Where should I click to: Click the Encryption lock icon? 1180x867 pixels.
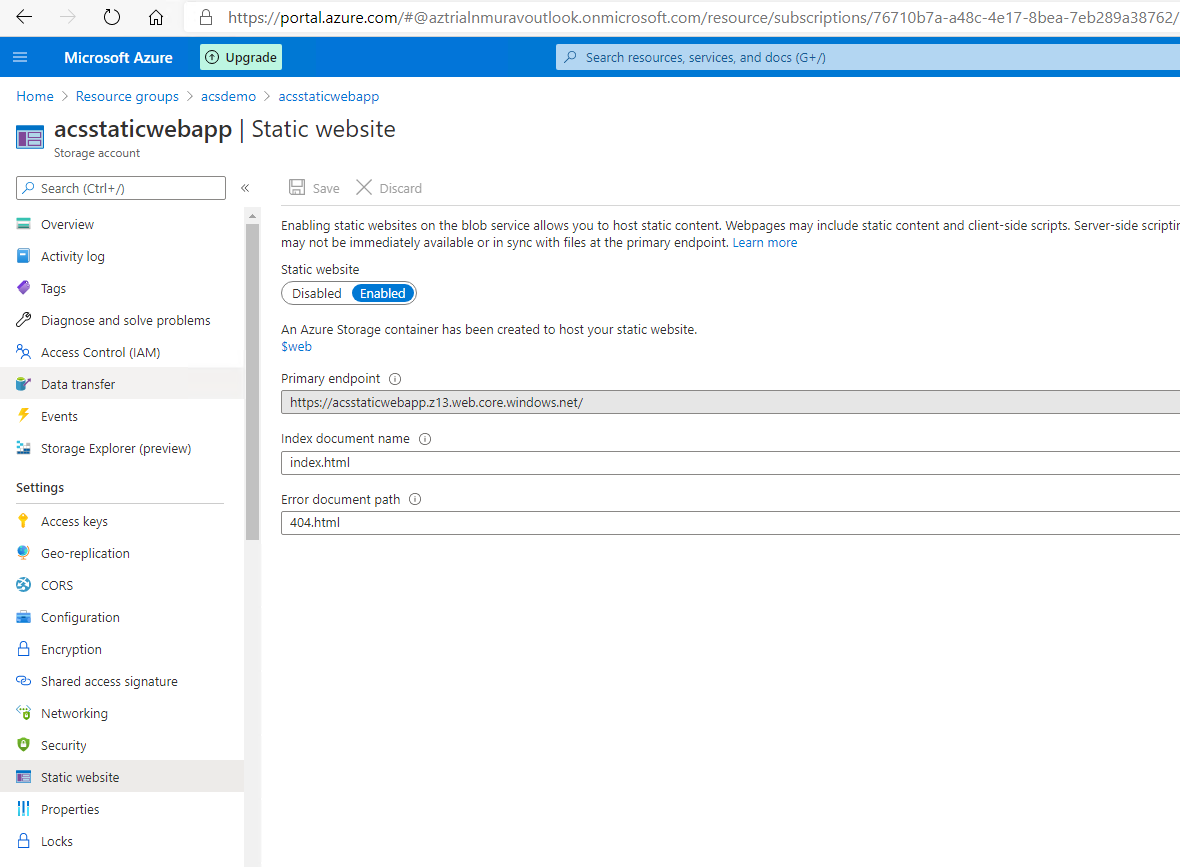click(x=23, y=649)
